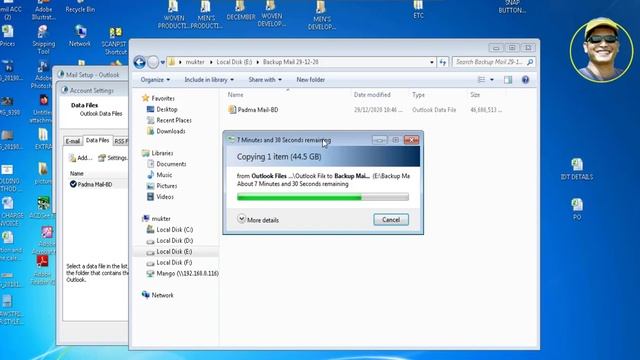The image size is (640, 360).
Task: Open Settings for the data file
Action: [x=113, y=158]
